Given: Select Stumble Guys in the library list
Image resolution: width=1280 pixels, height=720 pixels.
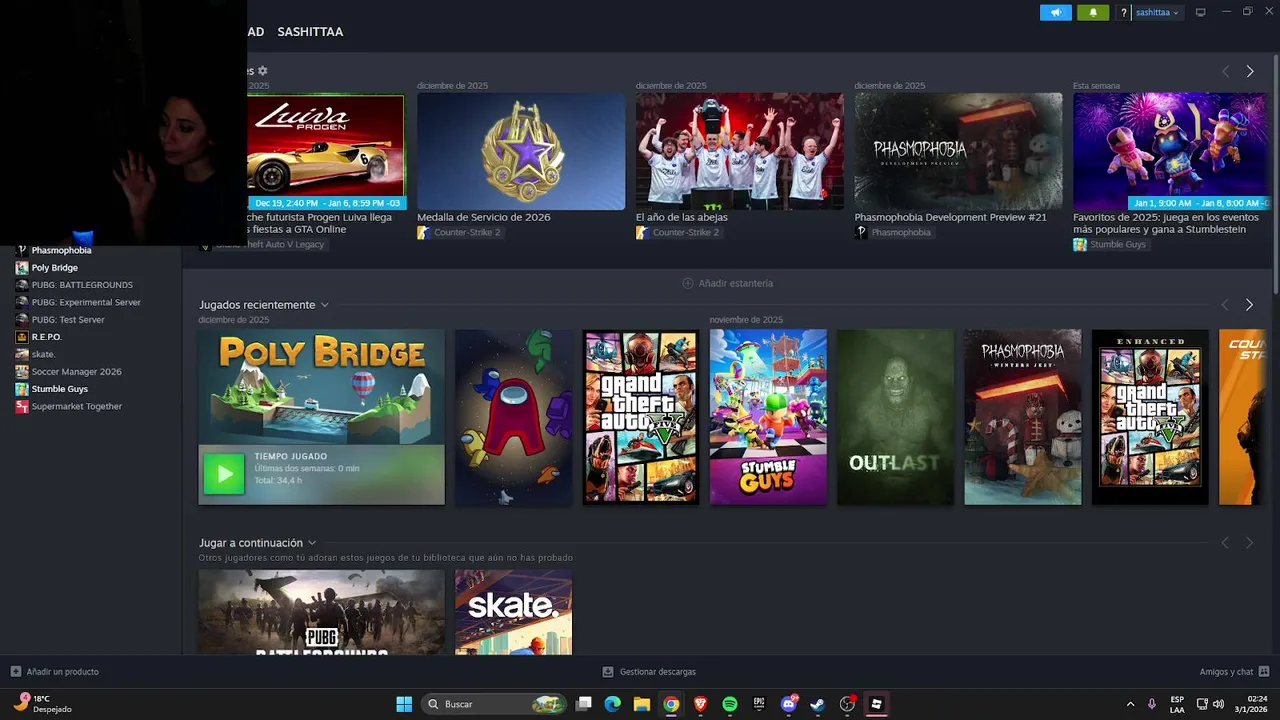Looking at the screenshot, I should pos(59,389).
